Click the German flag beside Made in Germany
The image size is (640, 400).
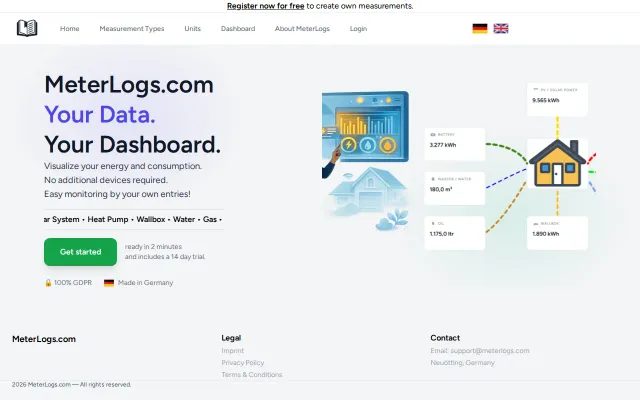(109, 282)
